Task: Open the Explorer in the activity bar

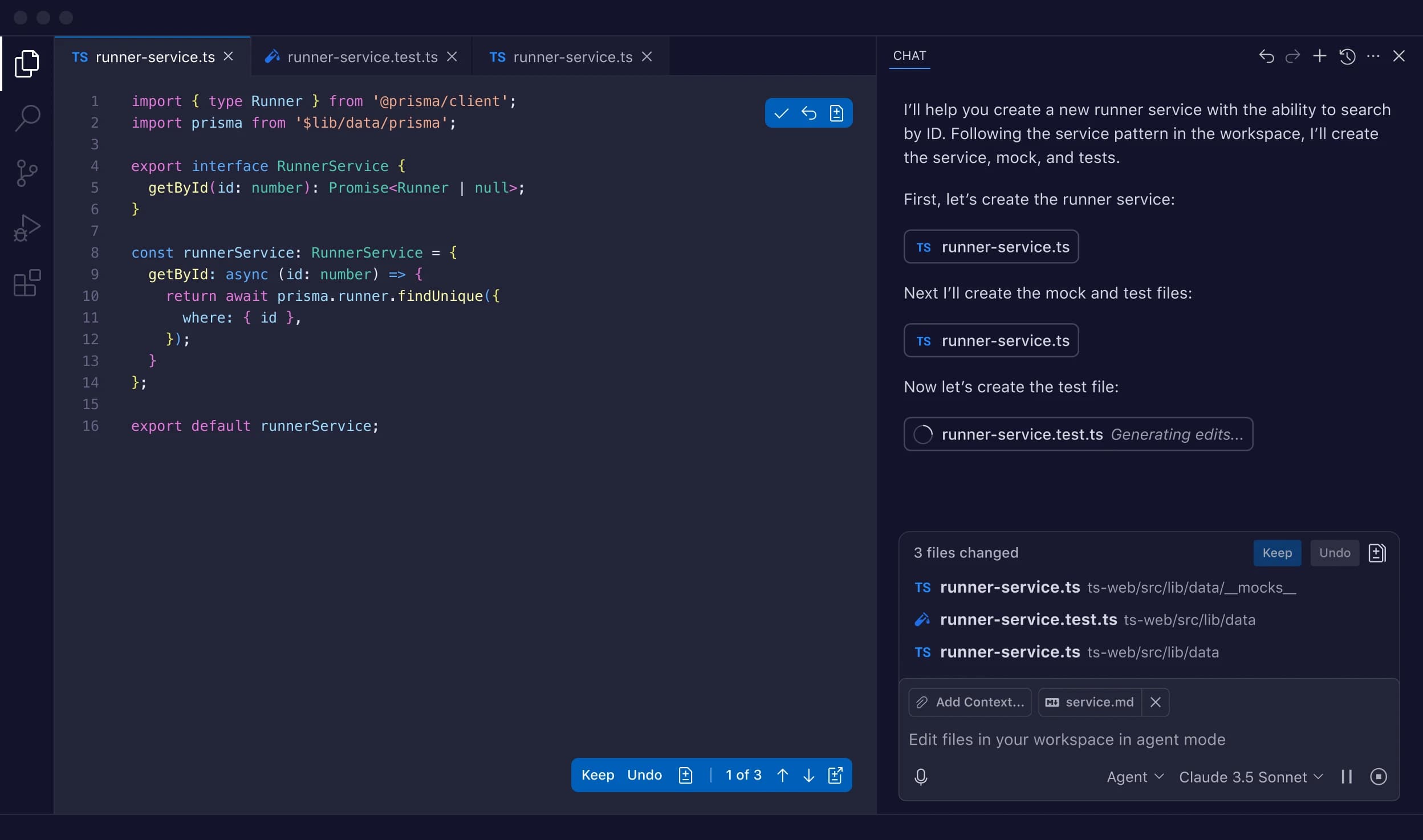Action: pos(27,63)
